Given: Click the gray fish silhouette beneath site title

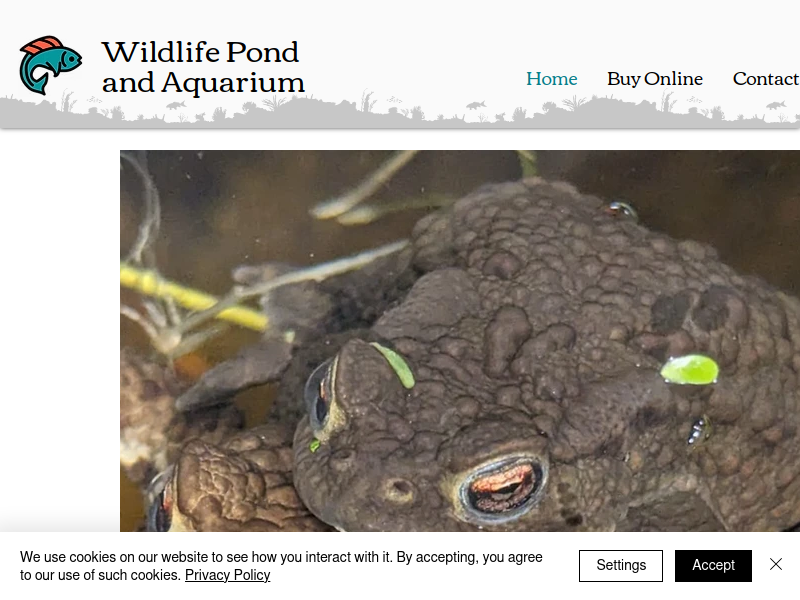Looking at the screenshot, I should point(176,105).
